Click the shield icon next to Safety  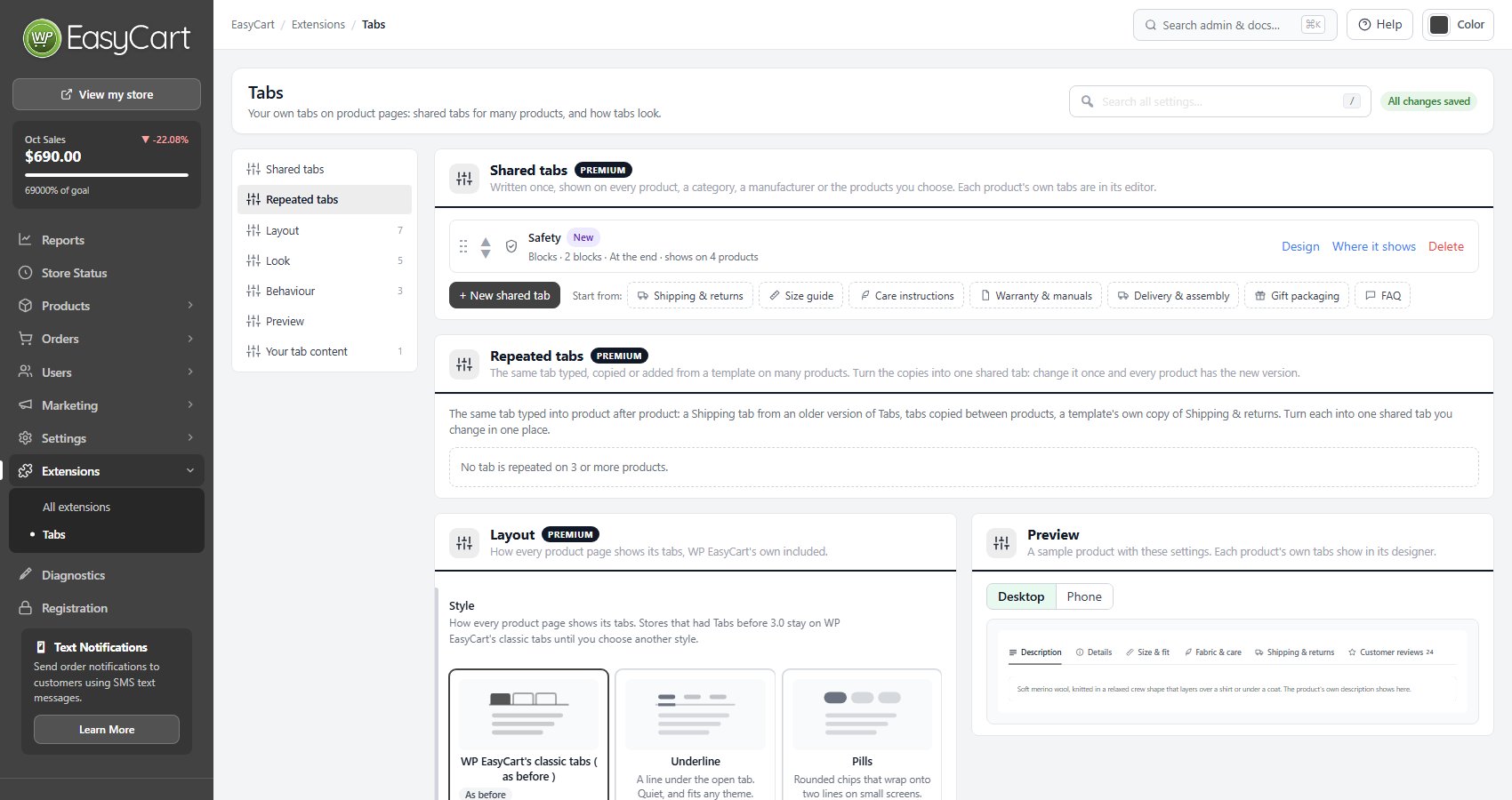[x=511, y=246]
